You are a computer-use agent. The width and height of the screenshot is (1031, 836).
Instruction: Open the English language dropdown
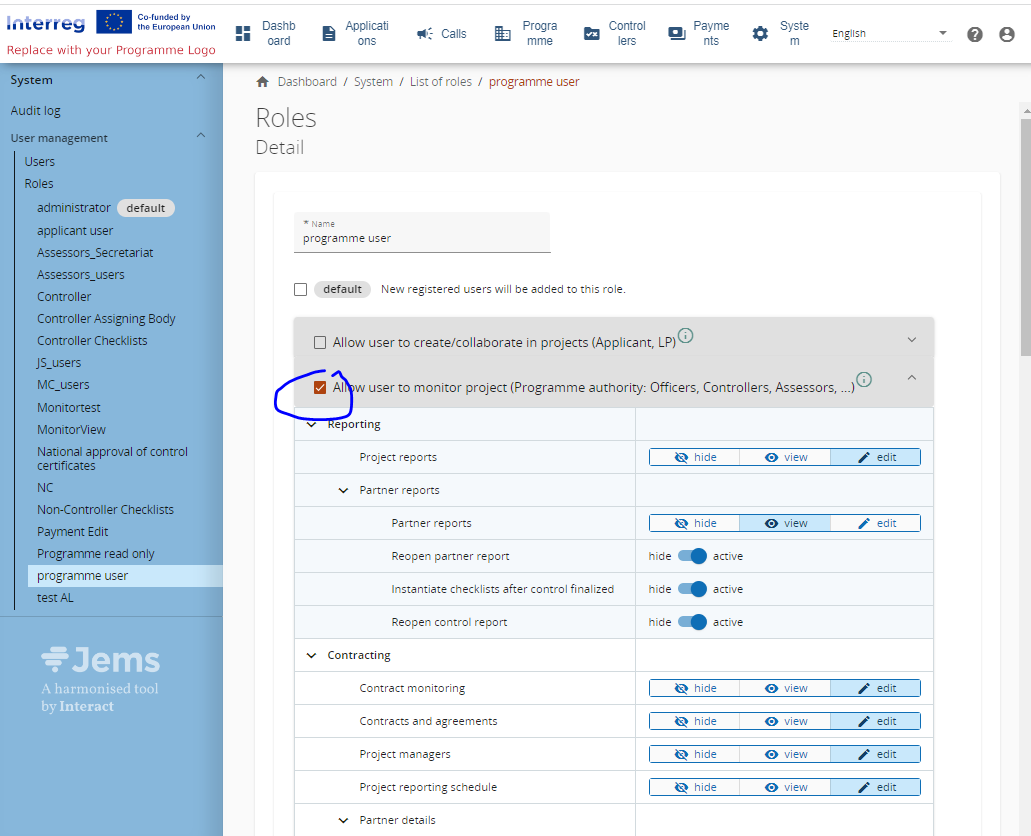point(889,34)
